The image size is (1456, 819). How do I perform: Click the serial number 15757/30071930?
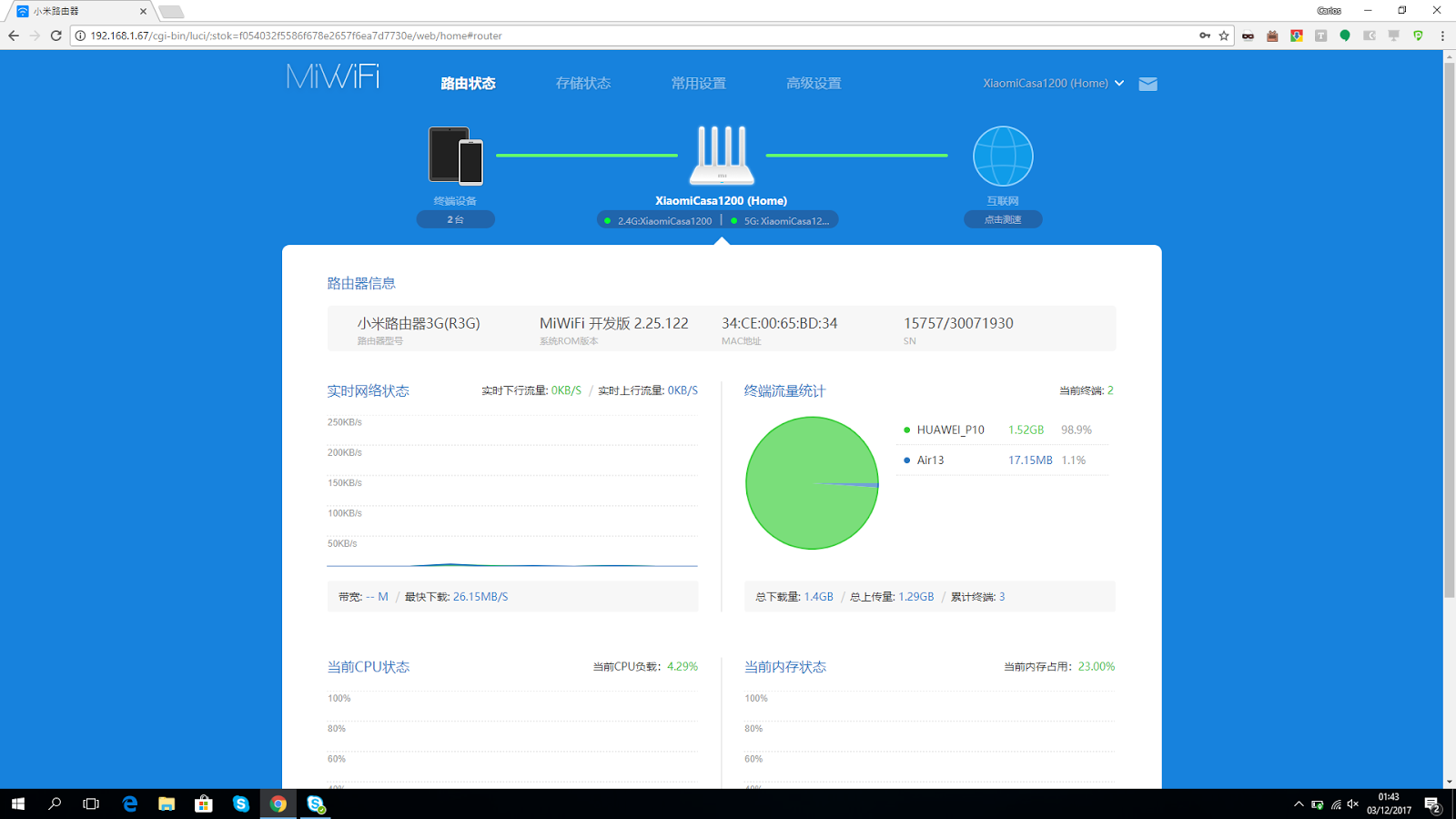pos(958,323)
